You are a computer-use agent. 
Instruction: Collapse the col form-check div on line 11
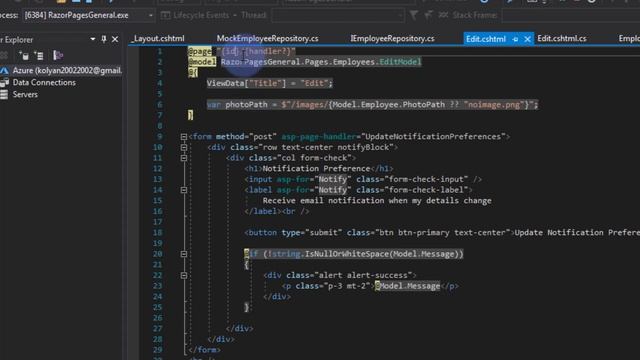click(184, 158)
